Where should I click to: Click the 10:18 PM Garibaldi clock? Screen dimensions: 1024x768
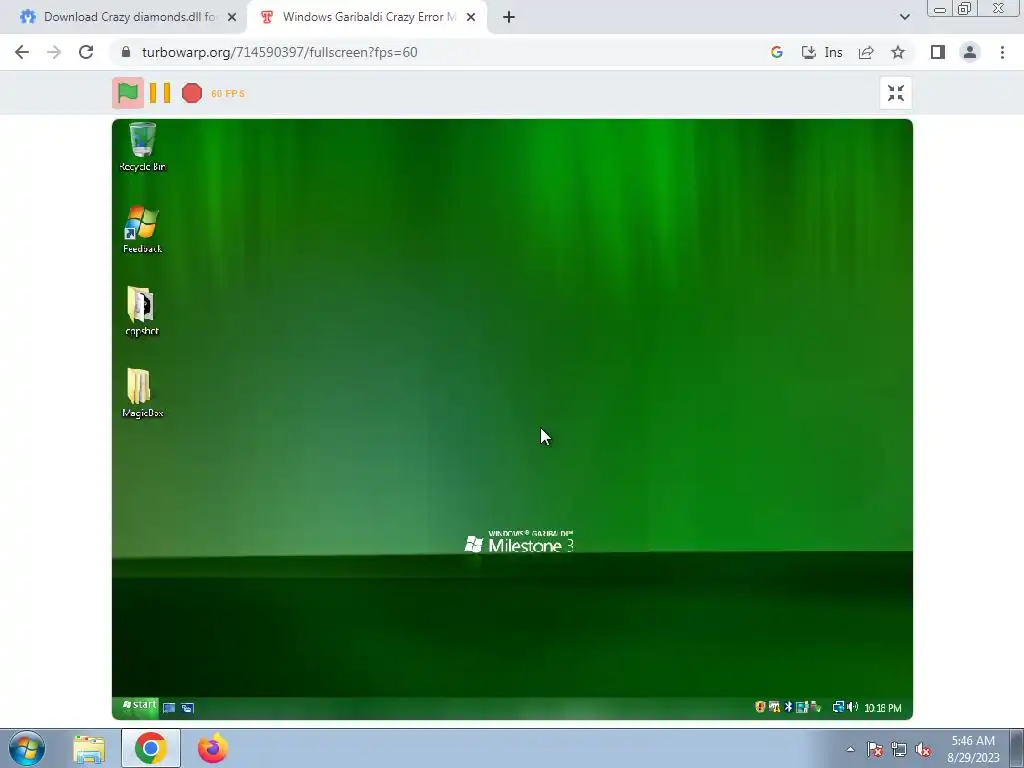883,708
